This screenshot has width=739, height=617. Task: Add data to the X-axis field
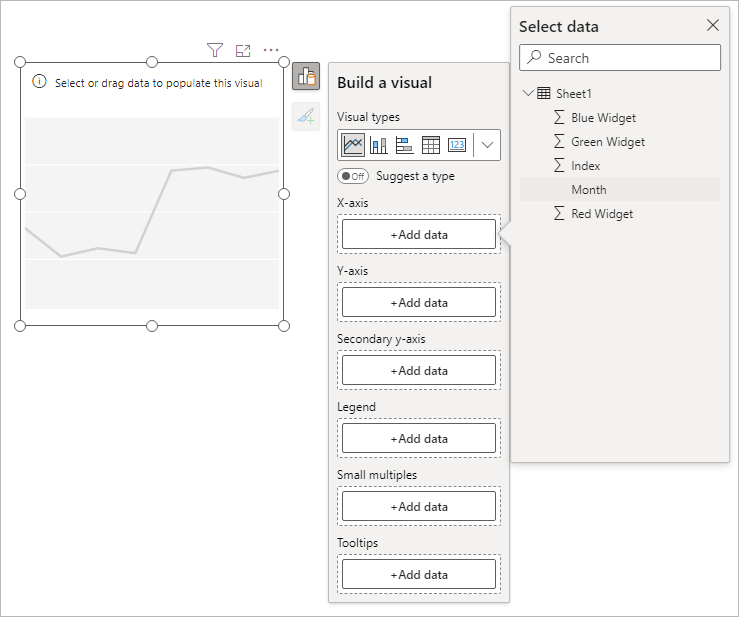click(x=419, y=234)
